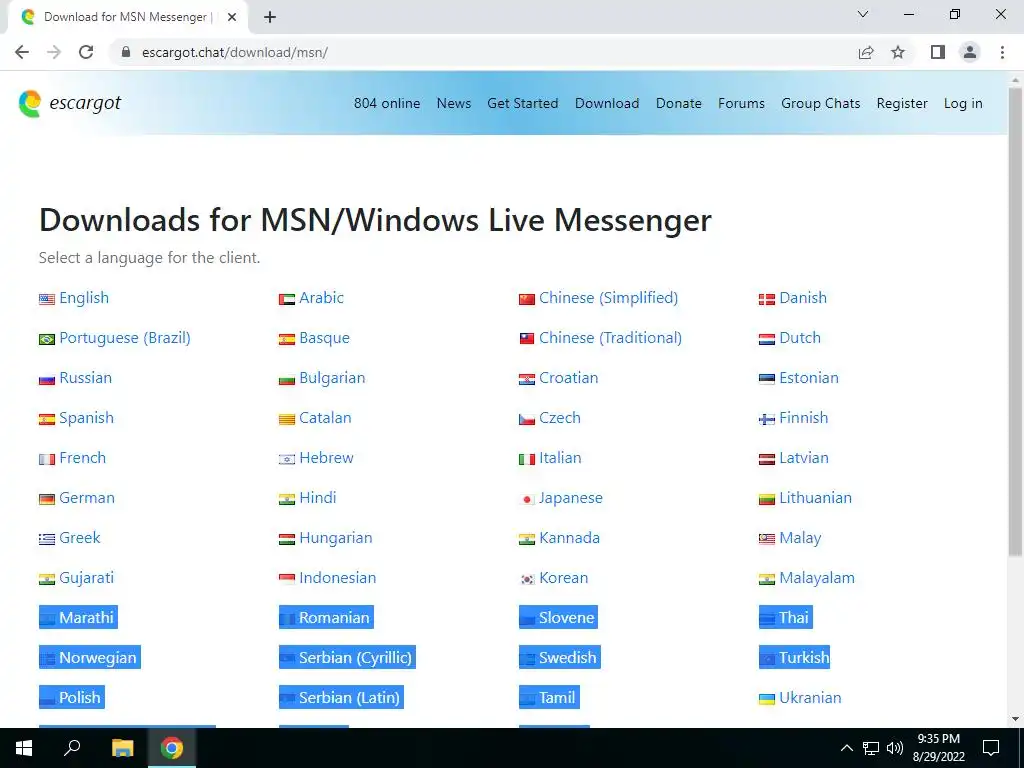Click the Ukrainian flag icon

[767, 699]
